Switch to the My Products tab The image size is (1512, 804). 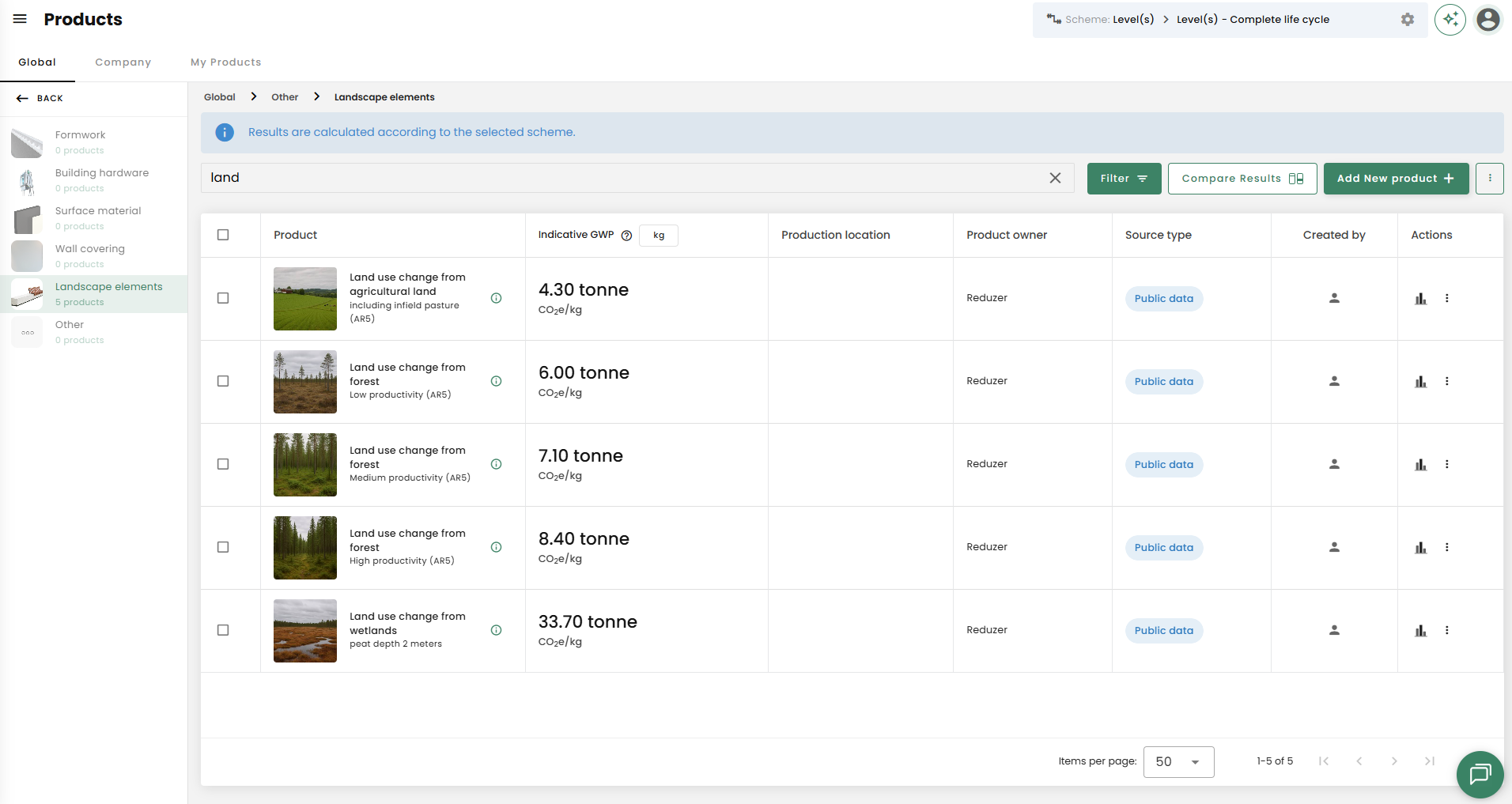225,62
